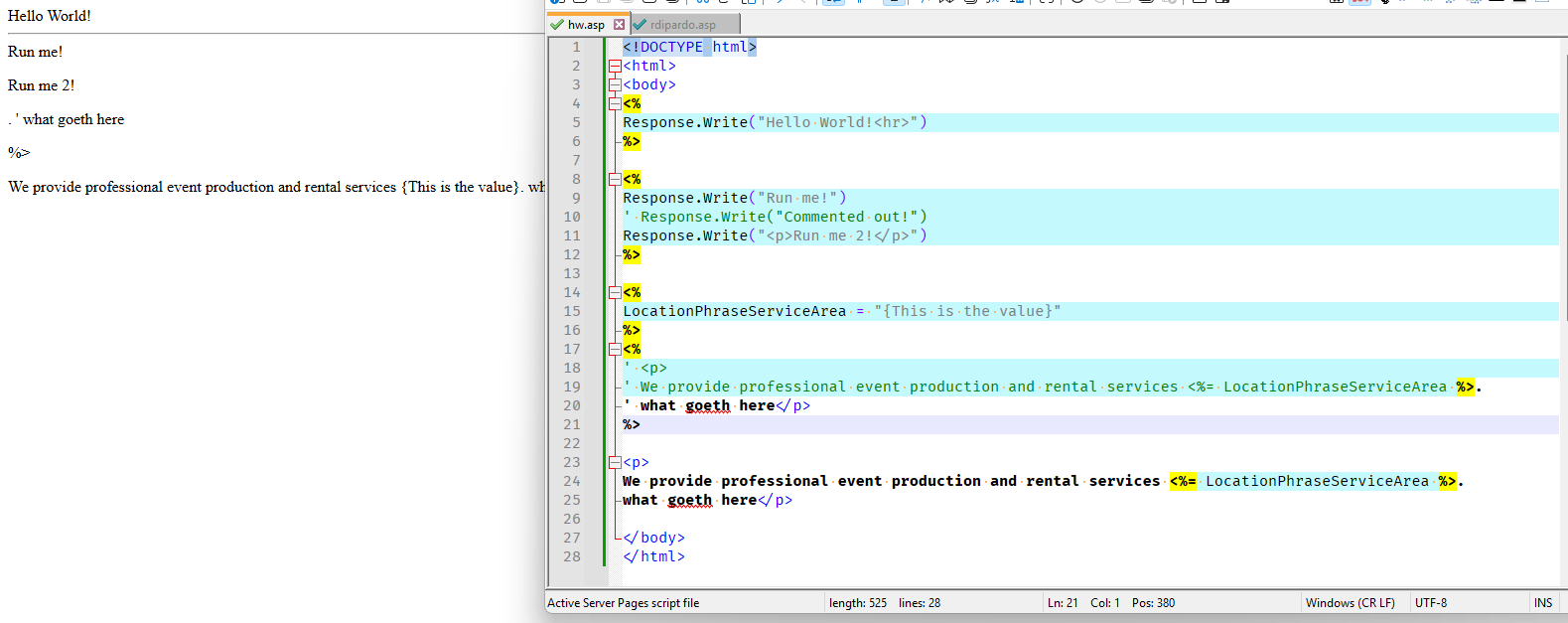The image size is (1568, 623).
Task: Click the Active Server Pages language label
Action: pos(624,603)
